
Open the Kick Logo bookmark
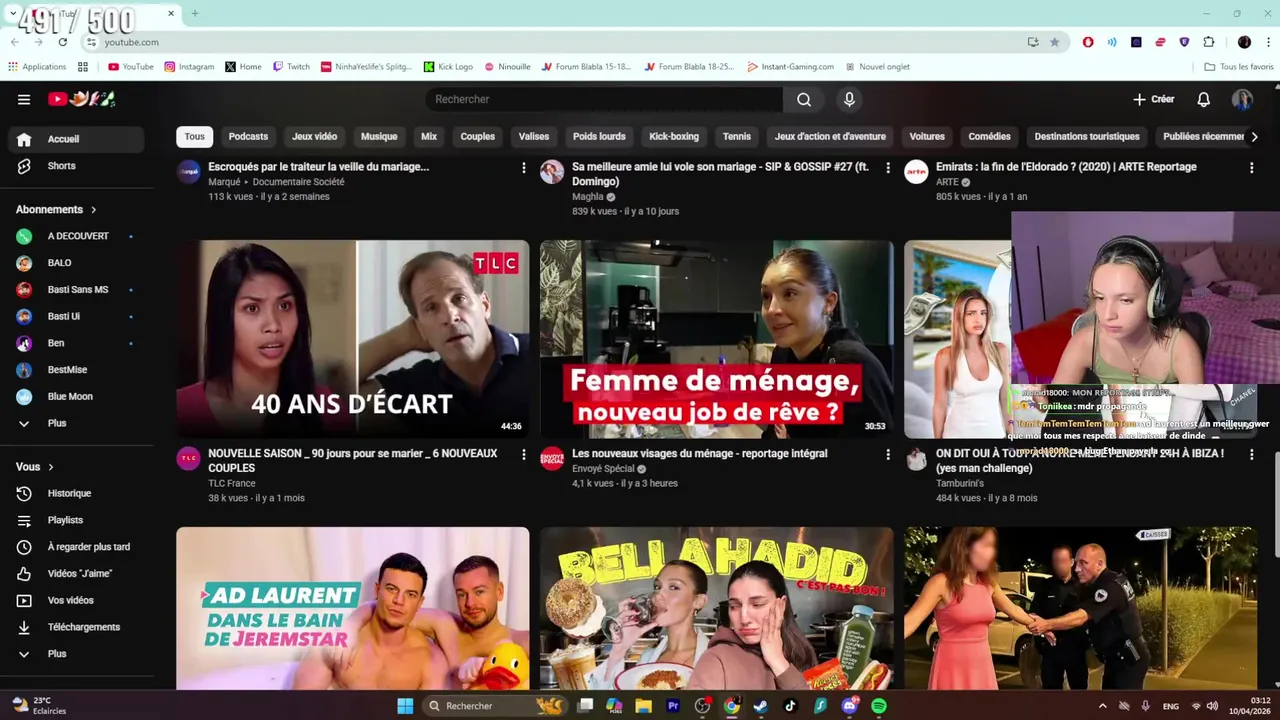448,67
